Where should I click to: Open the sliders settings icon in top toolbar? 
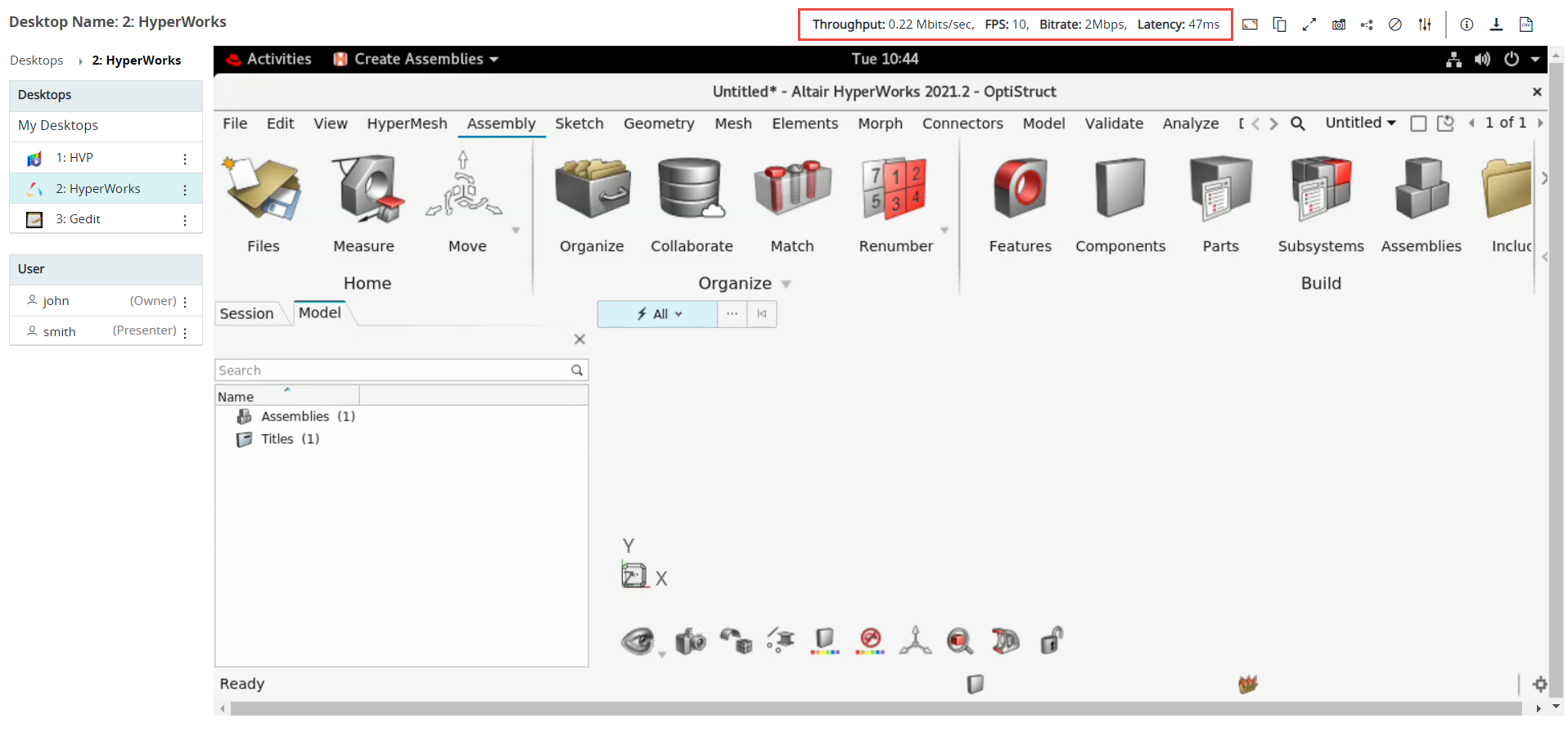1425,25
